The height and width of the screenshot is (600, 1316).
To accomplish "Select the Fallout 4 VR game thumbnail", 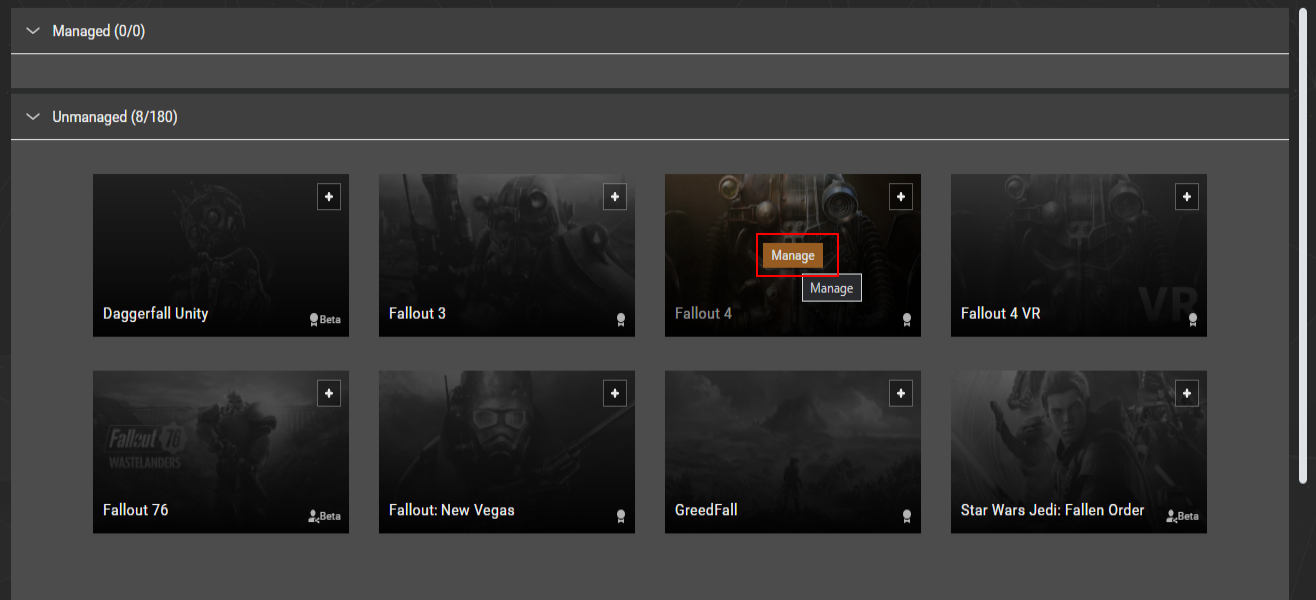I will click(1079, 255).
